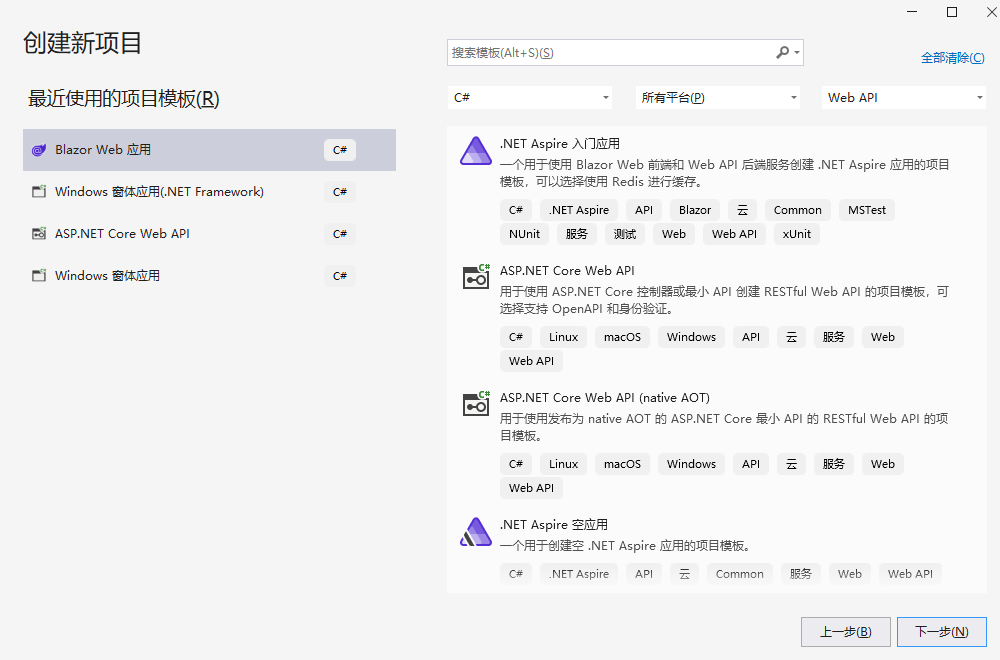Click the NUnit tag on .NET Aspire 入门应用
The image size is (1000, 660).
524,234
